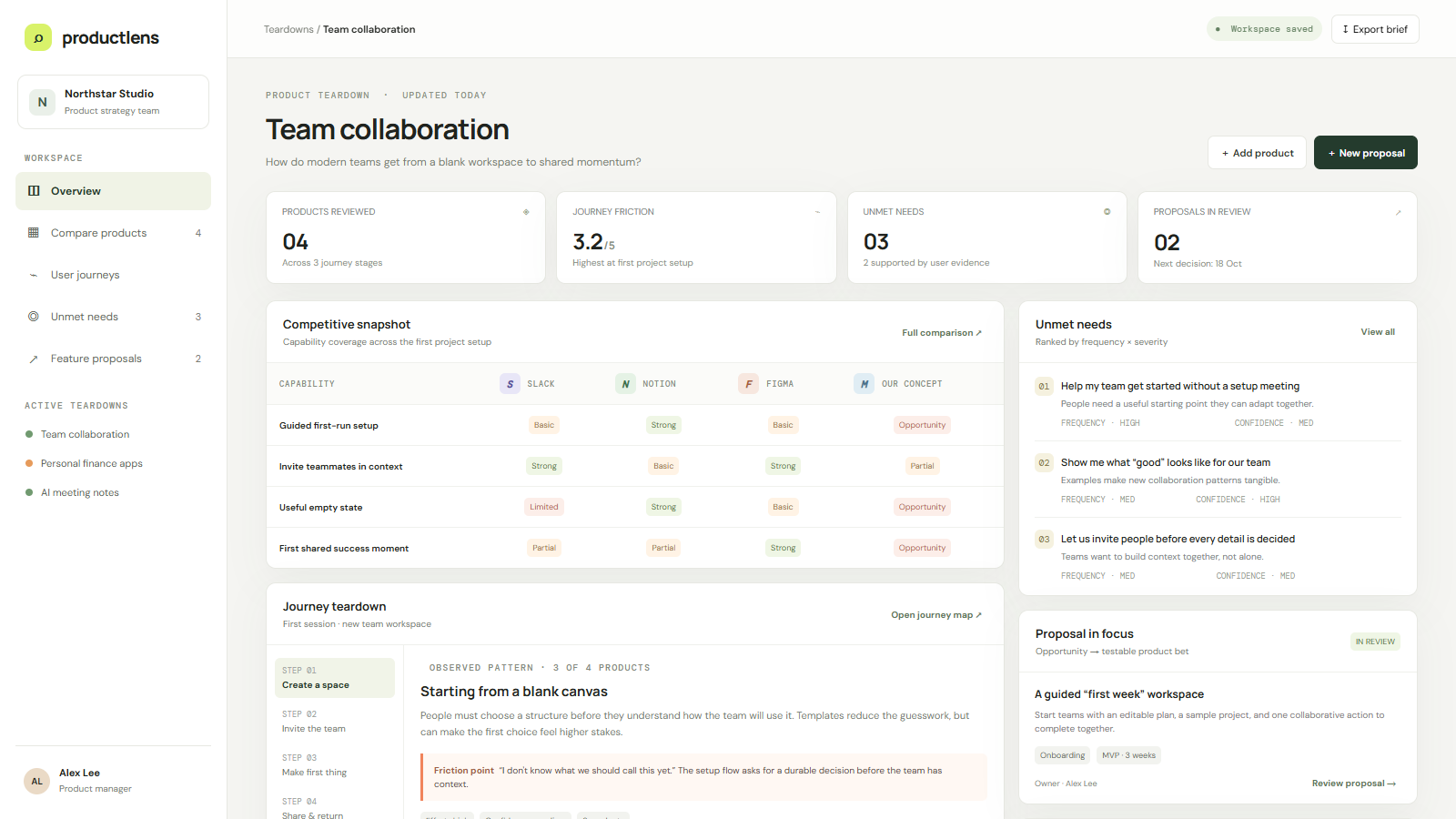Click the 'MVP · 3 weeks' tag
Screen dimensions: 1456x819
pos(1128,755)
